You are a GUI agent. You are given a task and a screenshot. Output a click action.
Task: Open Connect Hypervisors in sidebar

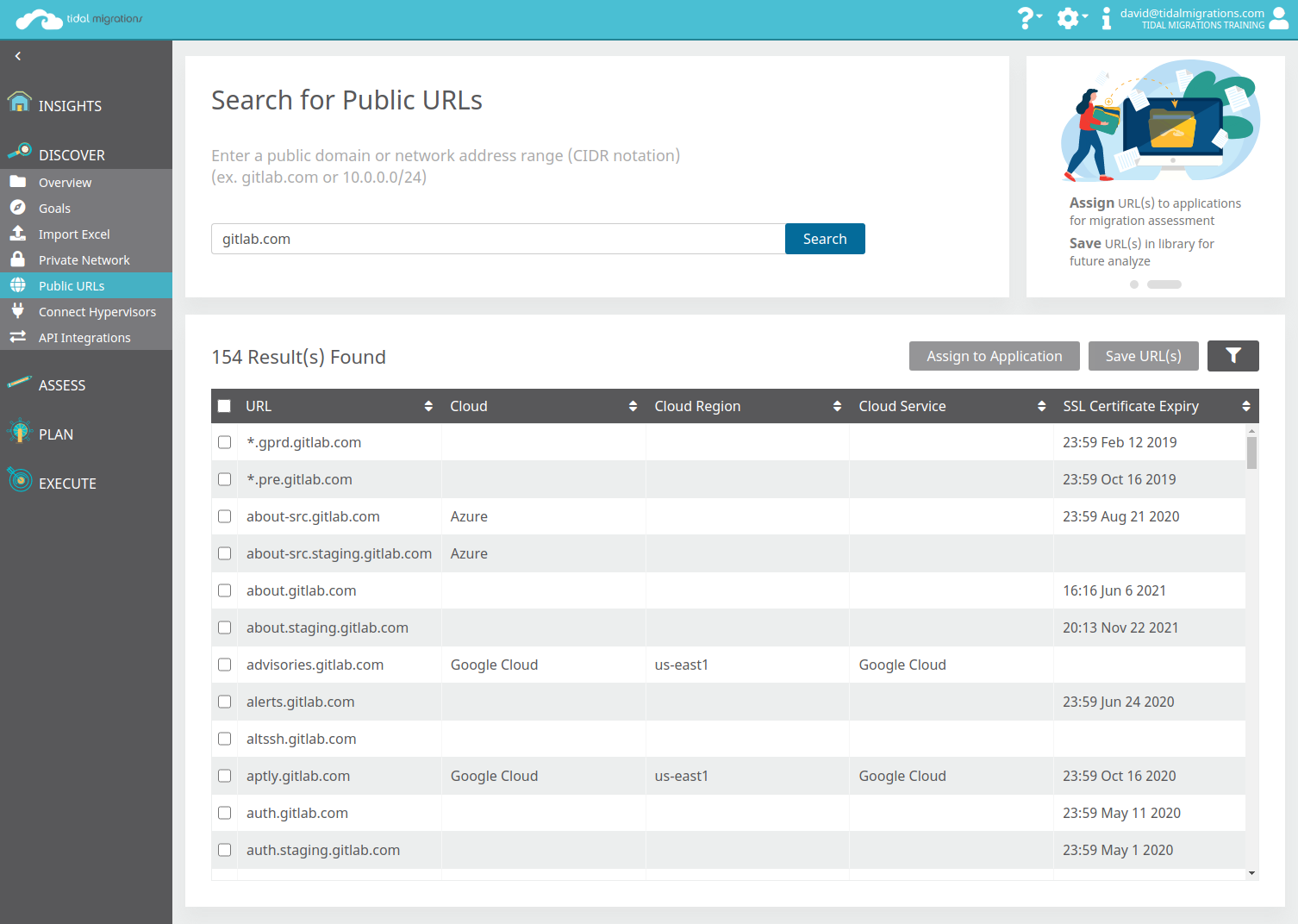pyautogui.click(x=86, y=311)
